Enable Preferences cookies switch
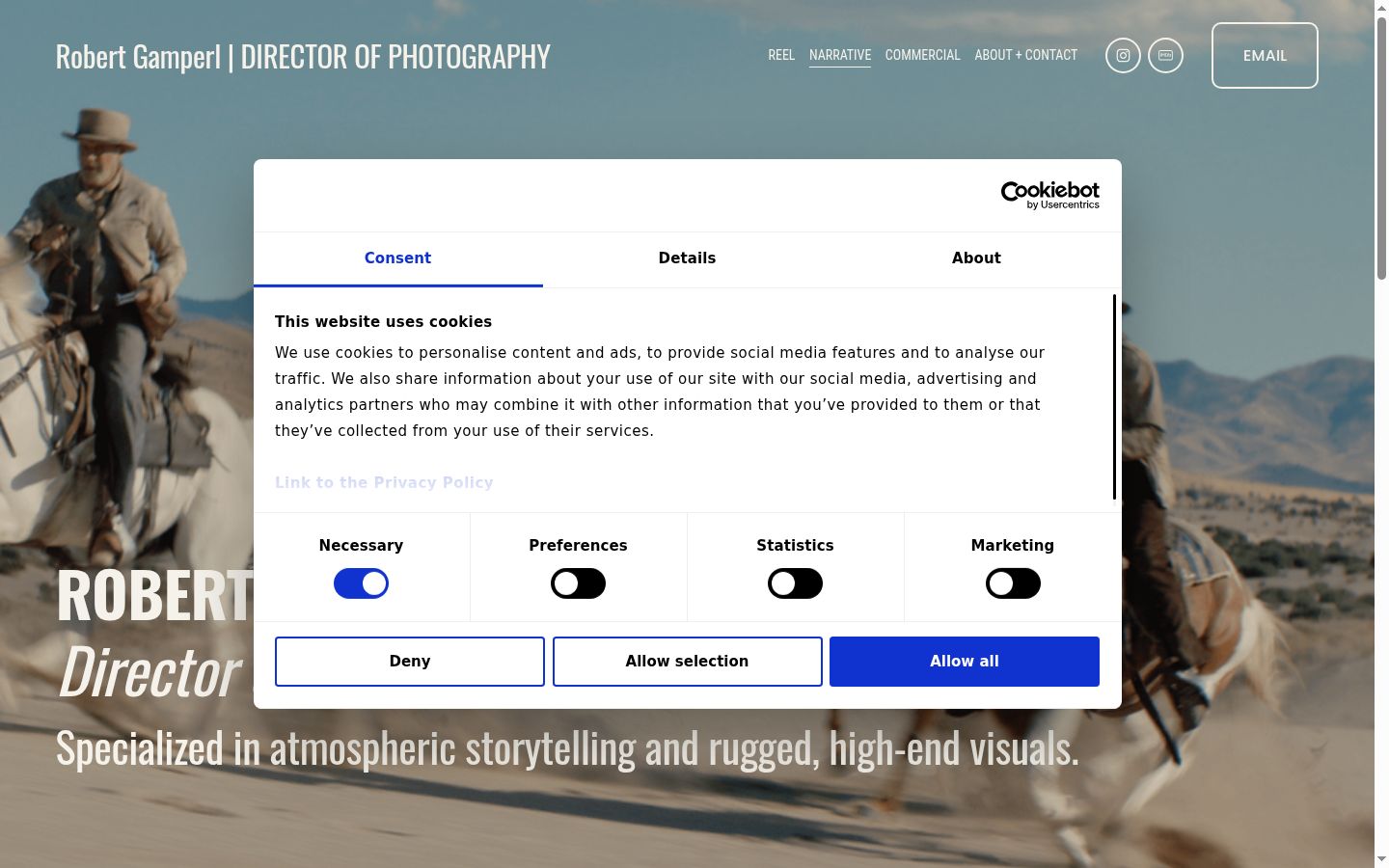The image size is (1389, 868). click(x=578, y=583)
